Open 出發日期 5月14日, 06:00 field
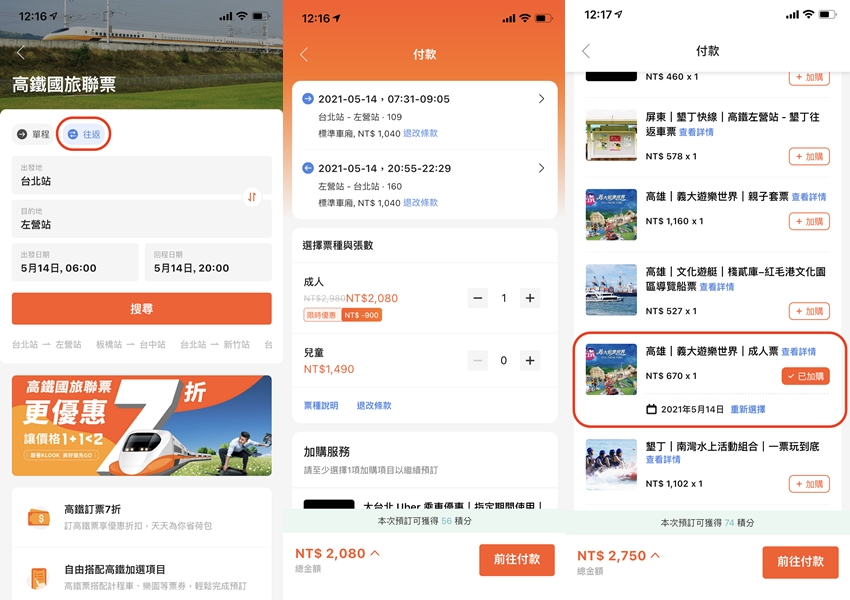This screenshot has width=850, height=600. [x=75, y=262]
